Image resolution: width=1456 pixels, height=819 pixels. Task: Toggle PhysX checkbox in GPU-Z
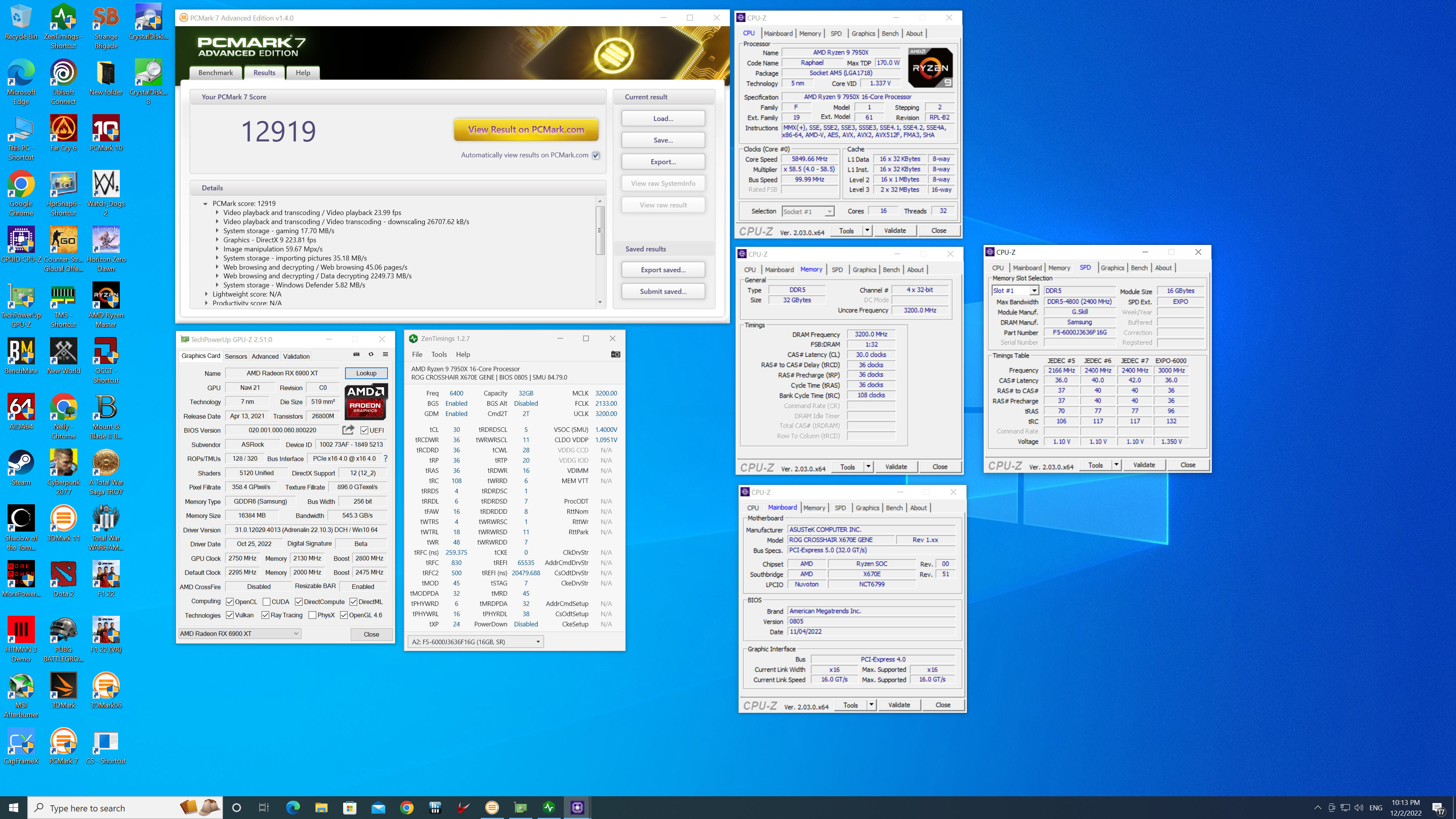coord(312,615)
